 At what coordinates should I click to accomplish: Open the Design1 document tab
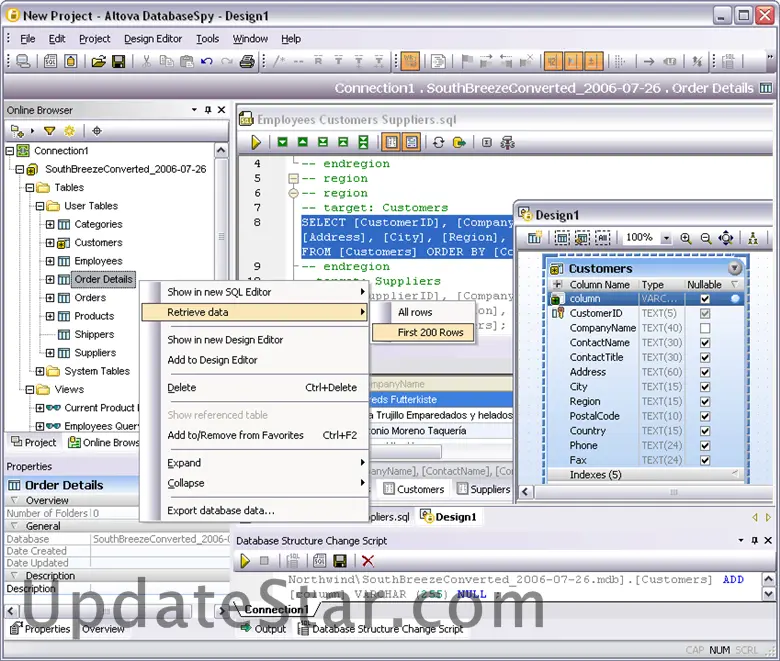[x=448, y=517]
